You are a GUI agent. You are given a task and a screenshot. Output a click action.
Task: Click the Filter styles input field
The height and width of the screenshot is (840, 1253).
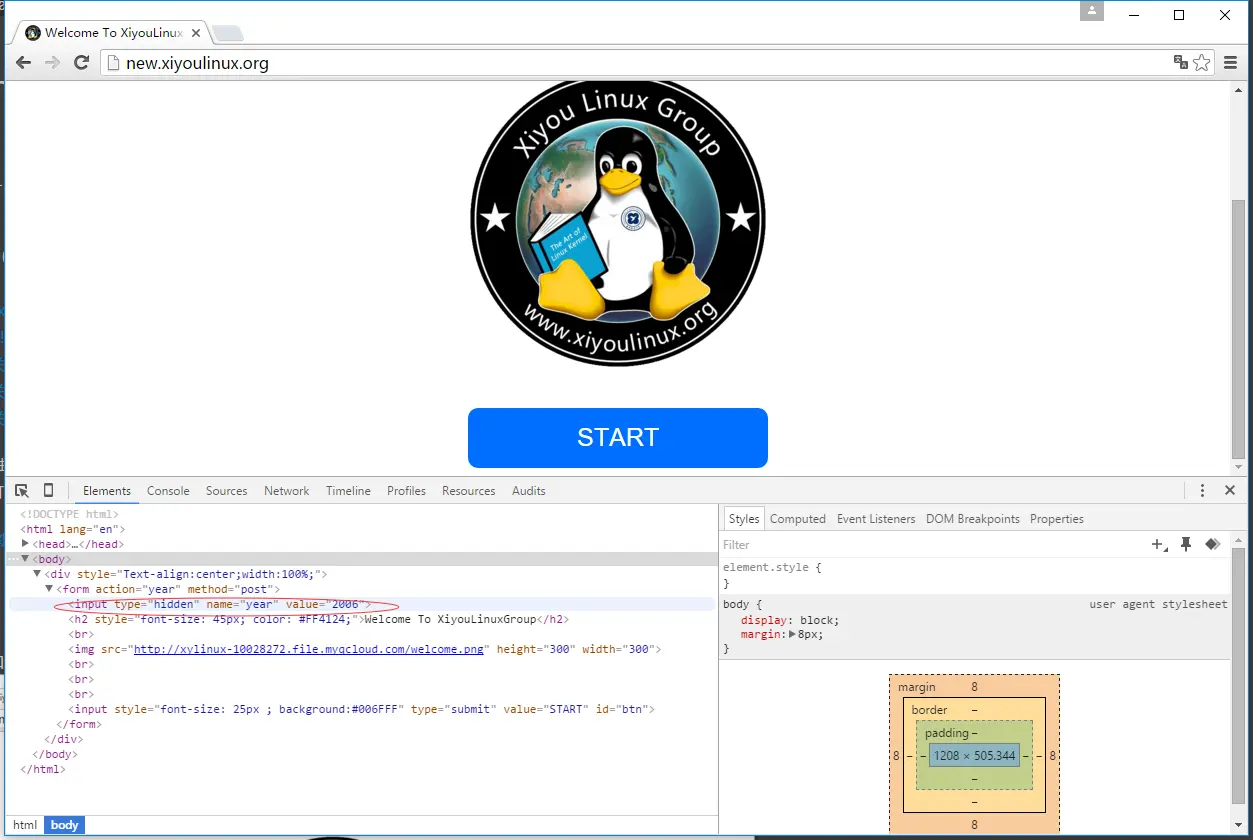coord(930,545)
